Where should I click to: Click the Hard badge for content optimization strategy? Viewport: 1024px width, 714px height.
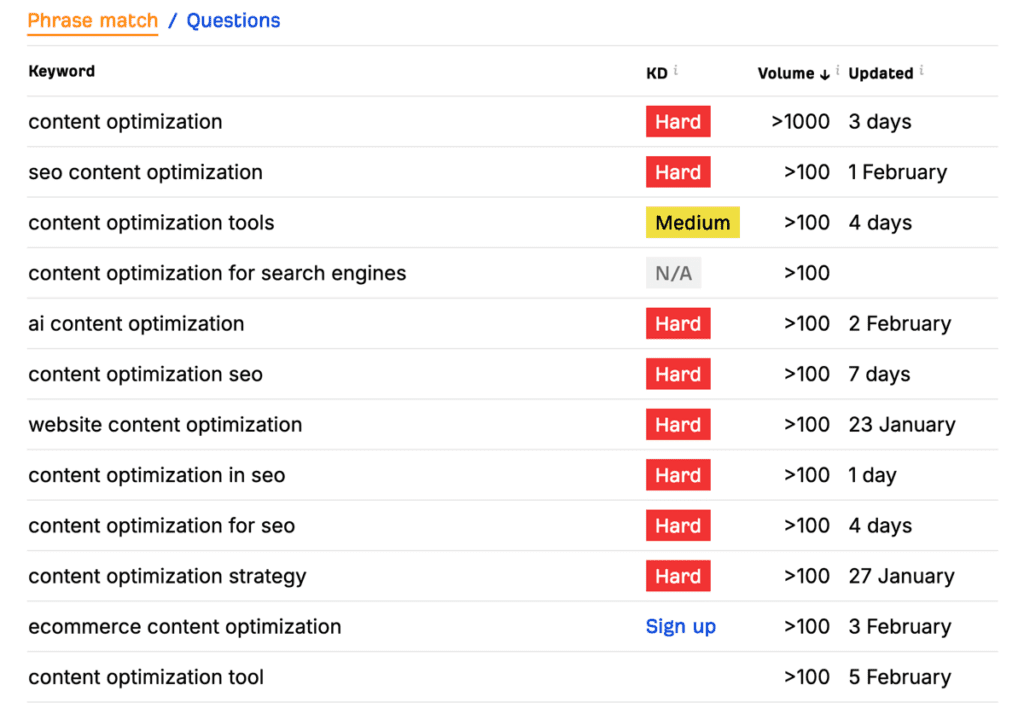coord(678,576)
